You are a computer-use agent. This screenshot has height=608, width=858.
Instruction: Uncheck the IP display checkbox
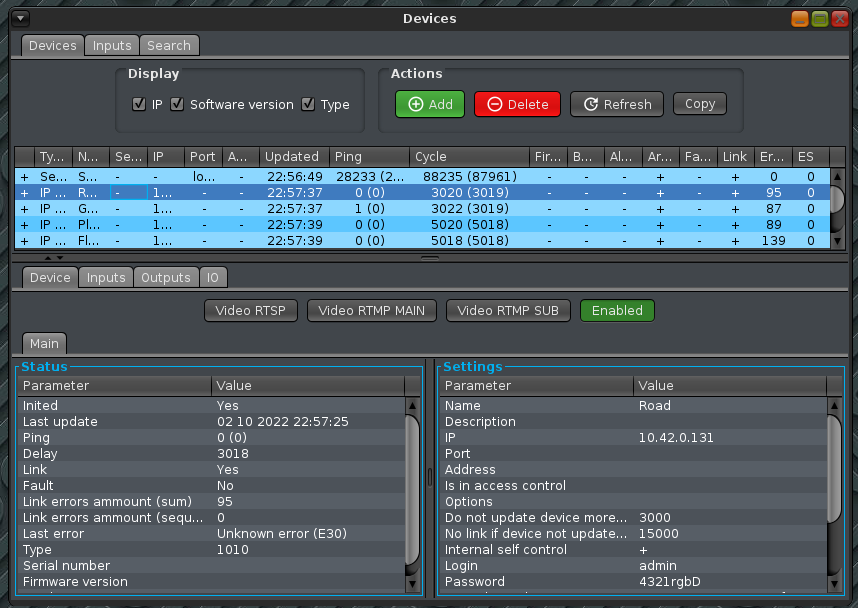click(139, 104)
